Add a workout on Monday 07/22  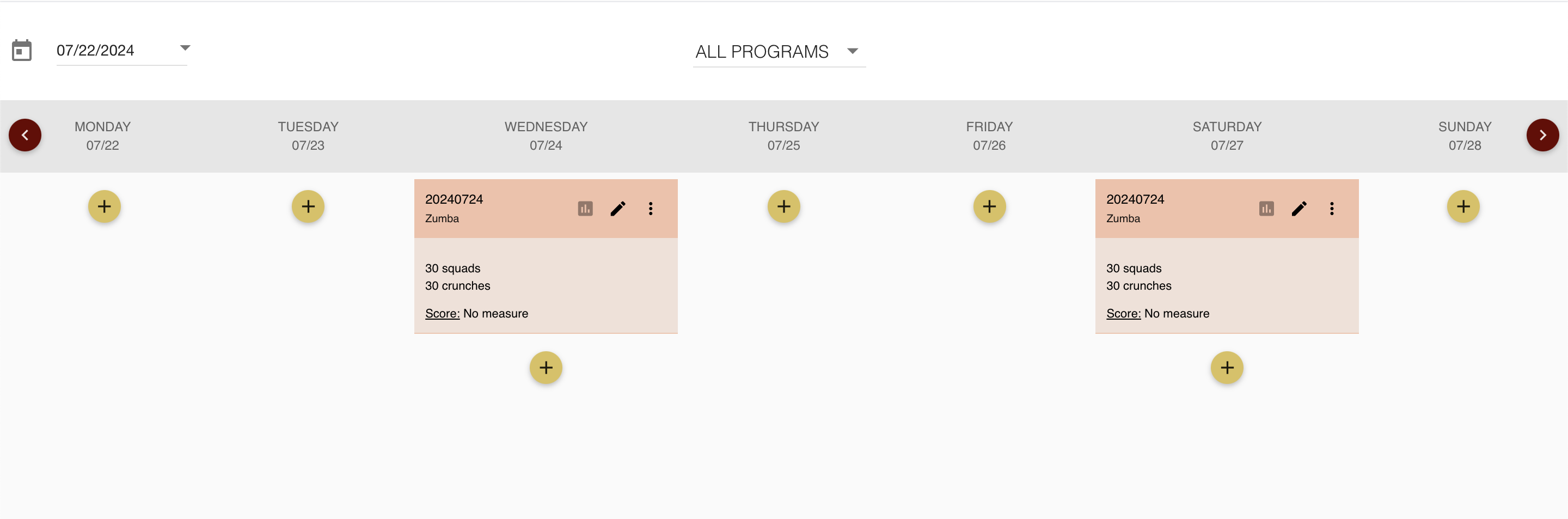click(x=104, y=206)
